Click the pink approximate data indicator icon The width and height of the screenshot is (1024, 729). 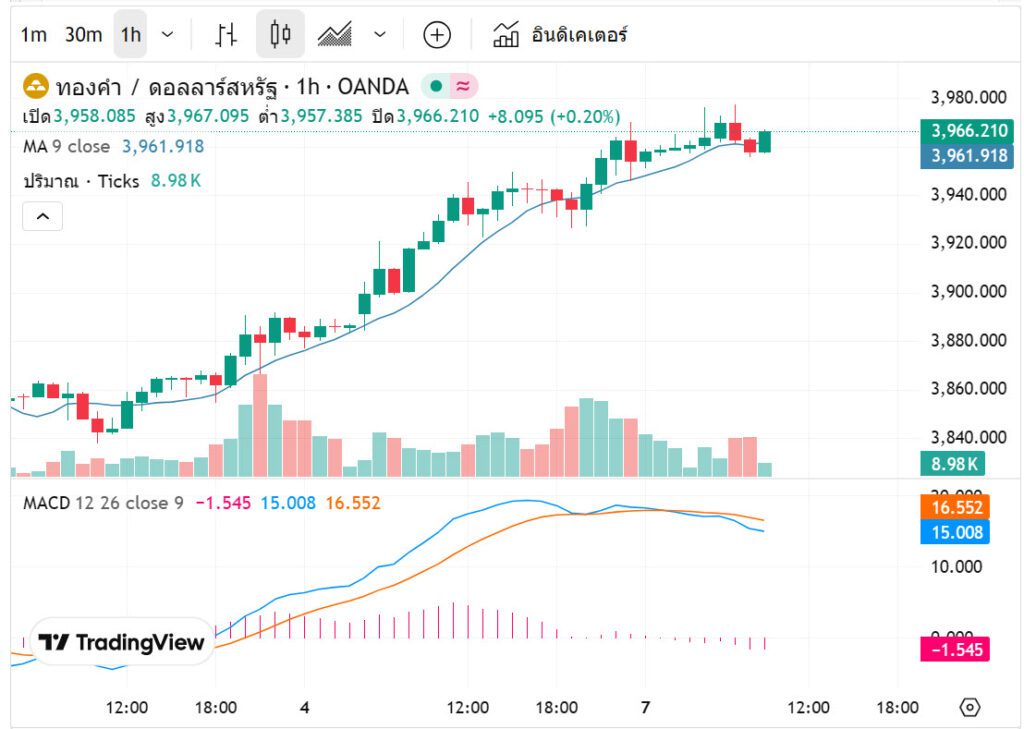pyautogui.click(x=463, y=86)
